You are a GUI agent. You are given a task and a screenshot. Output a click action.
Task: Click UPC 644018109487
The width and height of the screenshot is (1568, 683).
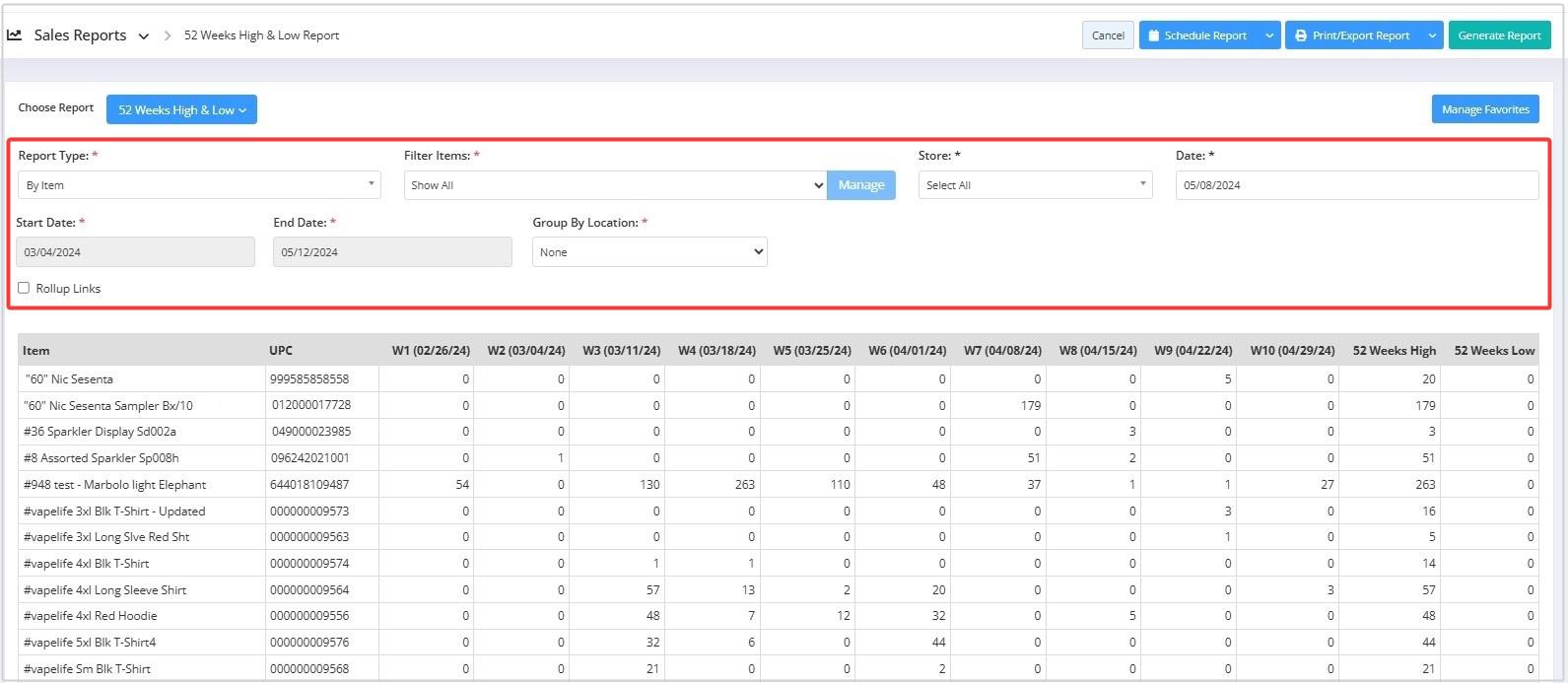pos(309,485)
